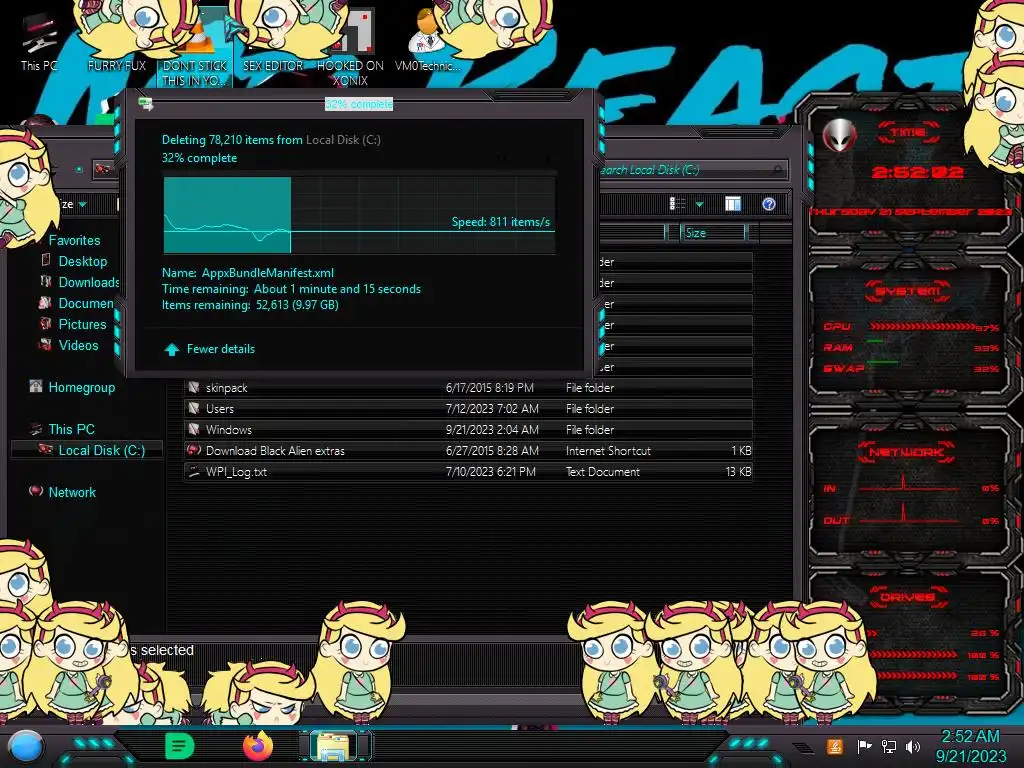1024x768 pixels.
Task: Select the DONT STICK THIS IN YO... VLC shortcut
Action: click(195, 47)
